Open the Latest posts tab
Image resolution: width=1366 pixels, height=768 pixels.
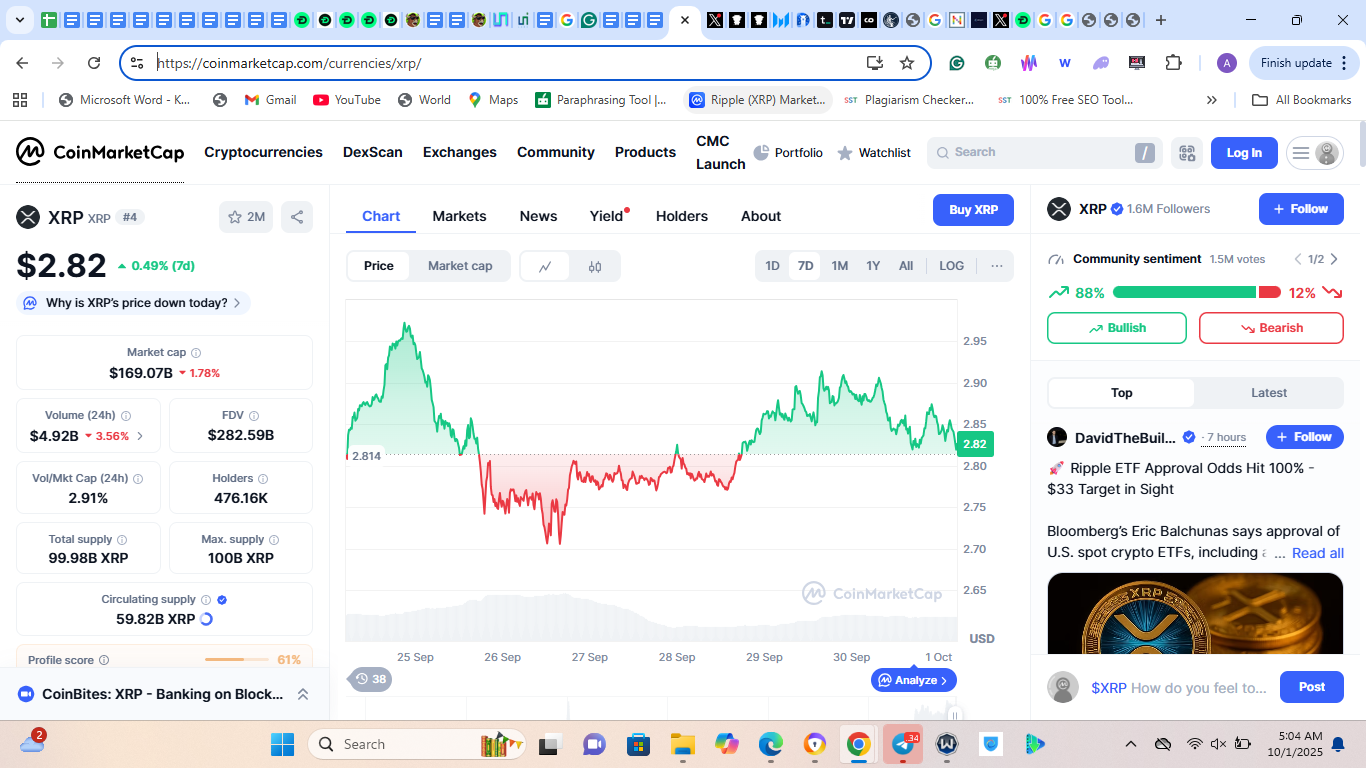(x=1268, y=393)
